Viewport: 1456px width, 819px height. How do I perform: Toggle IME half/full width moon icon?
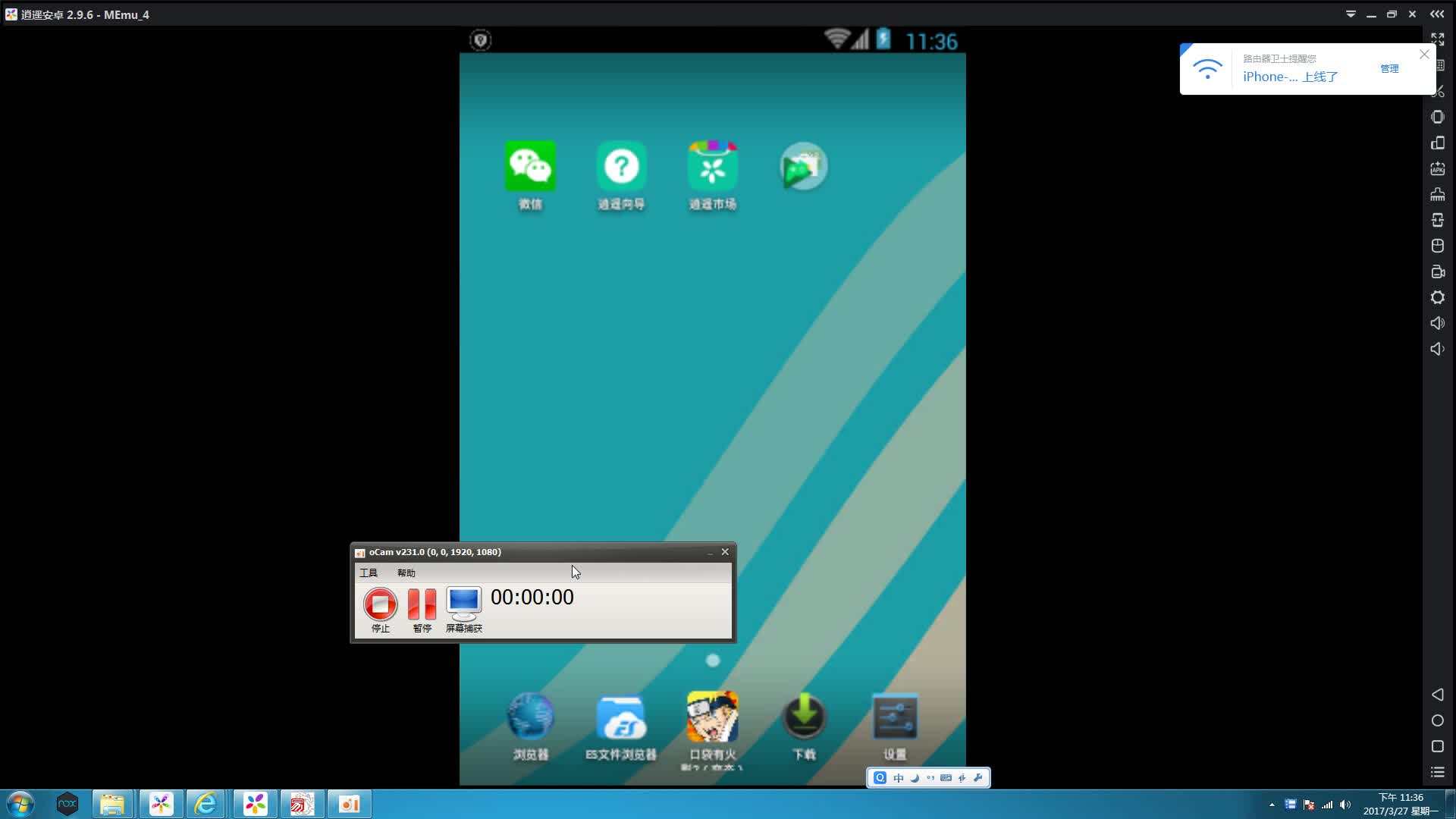pyautogui.click(x=915, y=778)
